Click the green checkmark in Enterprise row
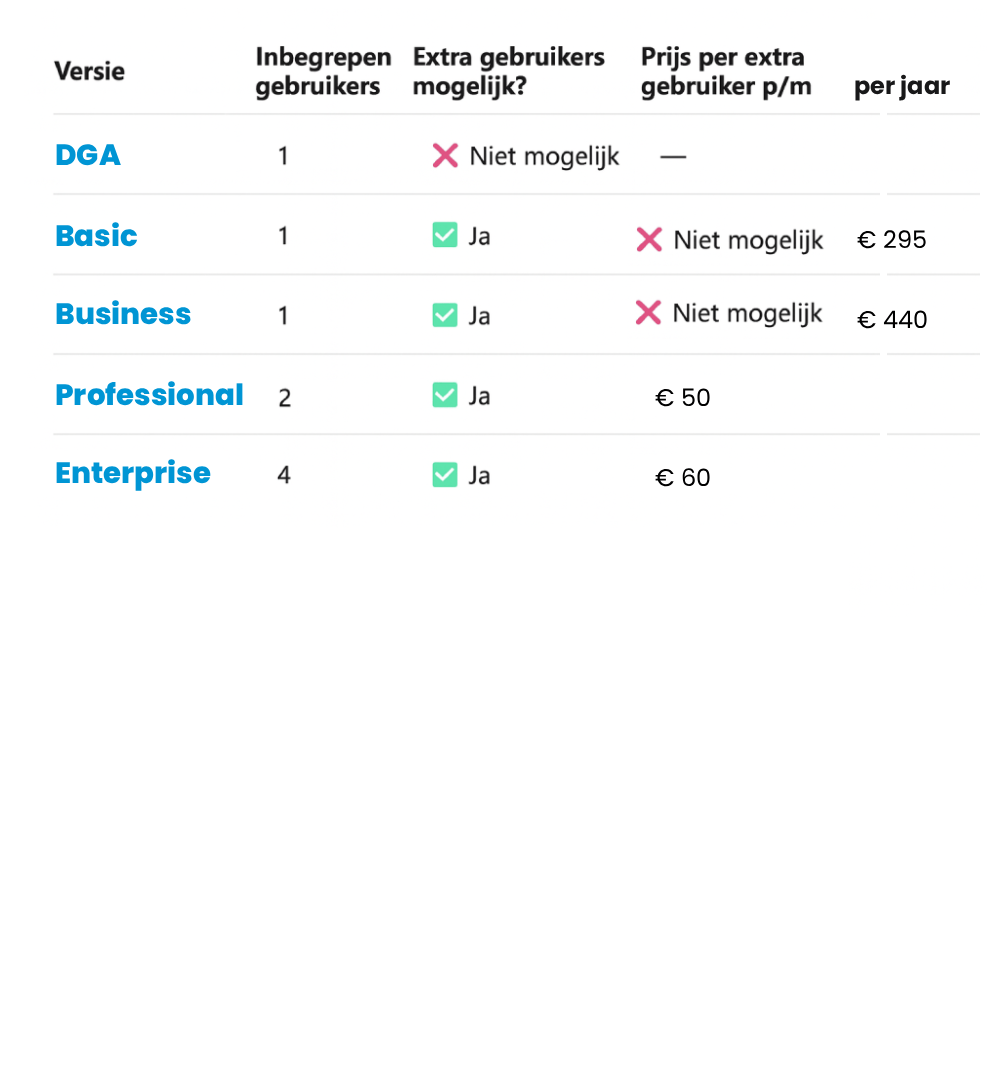The height and width of the screenshot is (1080, 987). 445,475
